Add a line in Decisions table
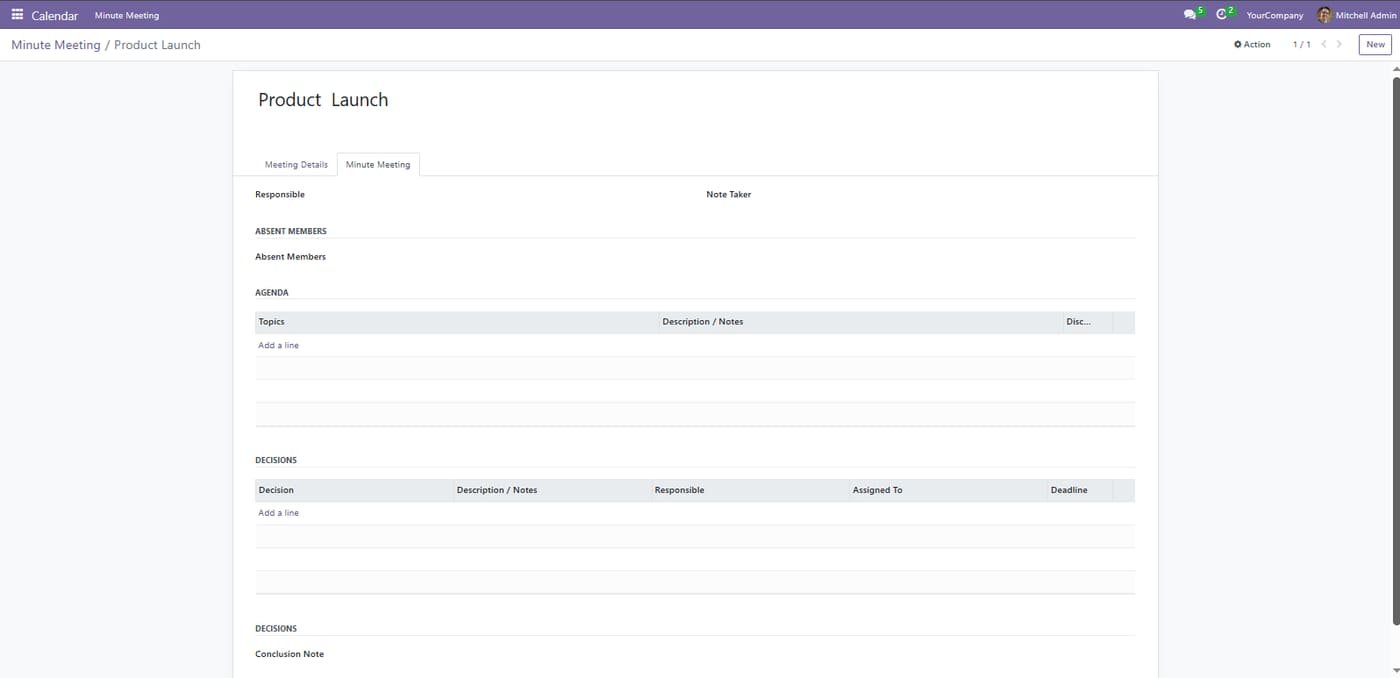This screenshot has width=1400, height=678. [278, 513]
